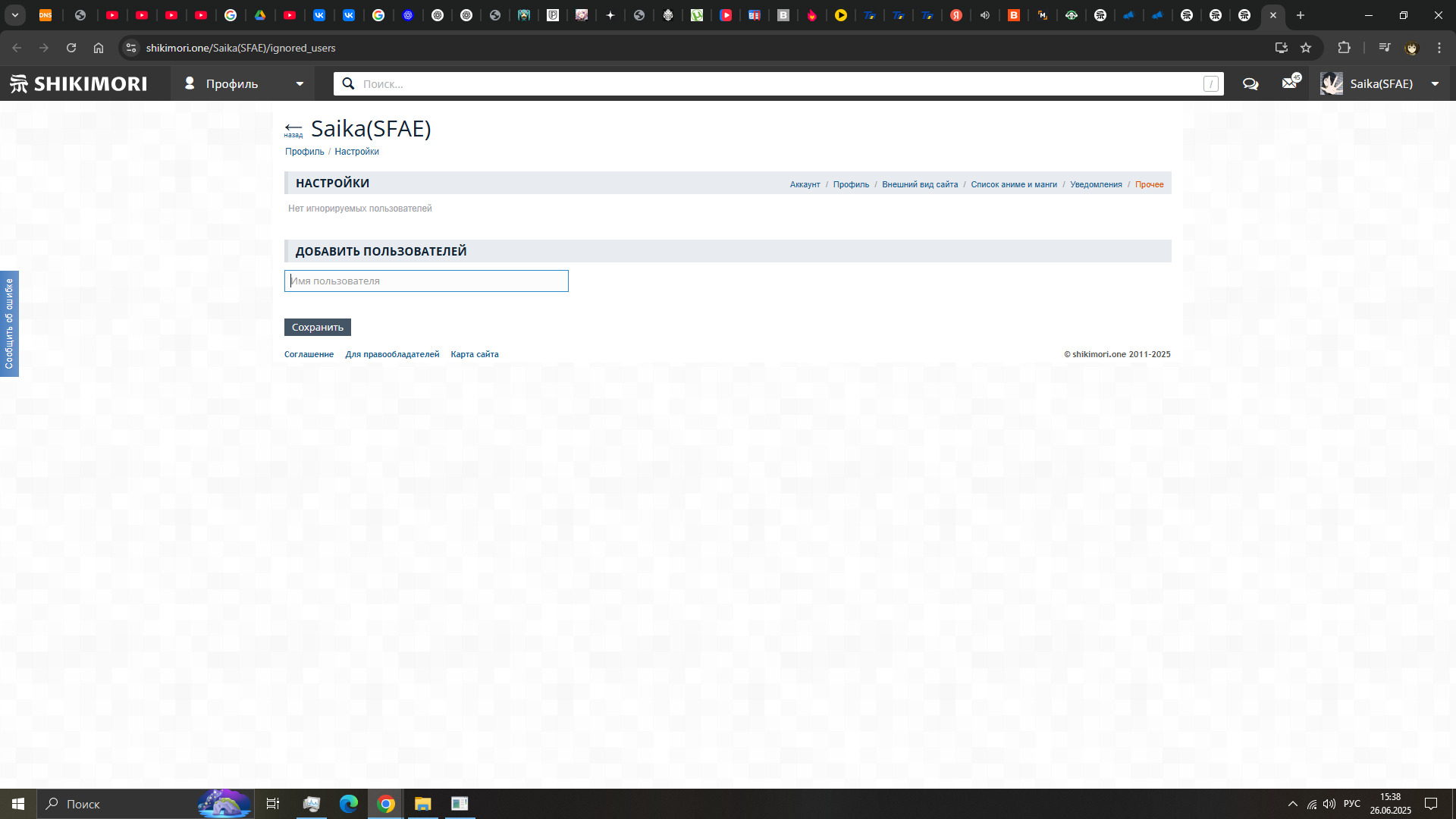Screen dimensions: 1456x819
Task: Open the chat bubbles icon in header
Action: [x=1250, y=83]
